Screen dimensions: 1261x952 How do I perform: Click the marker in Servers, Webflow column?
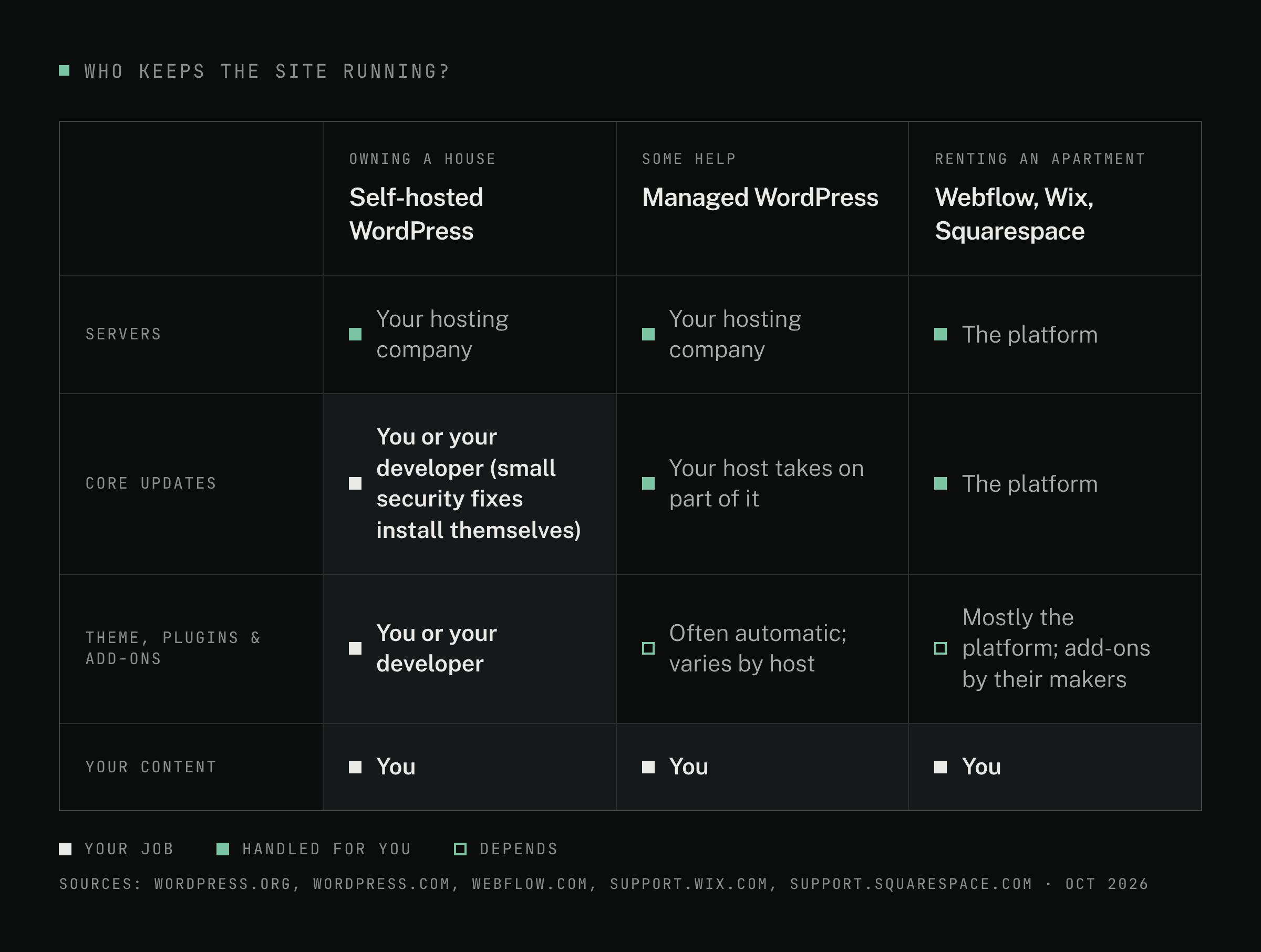940,334
